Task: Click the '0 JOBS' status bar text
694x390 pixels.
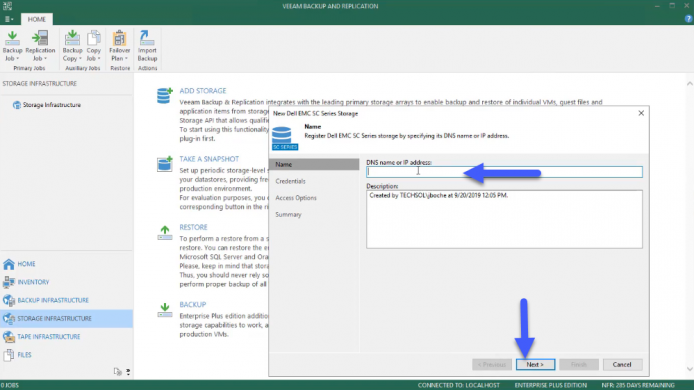Action: tap(10, 385)
